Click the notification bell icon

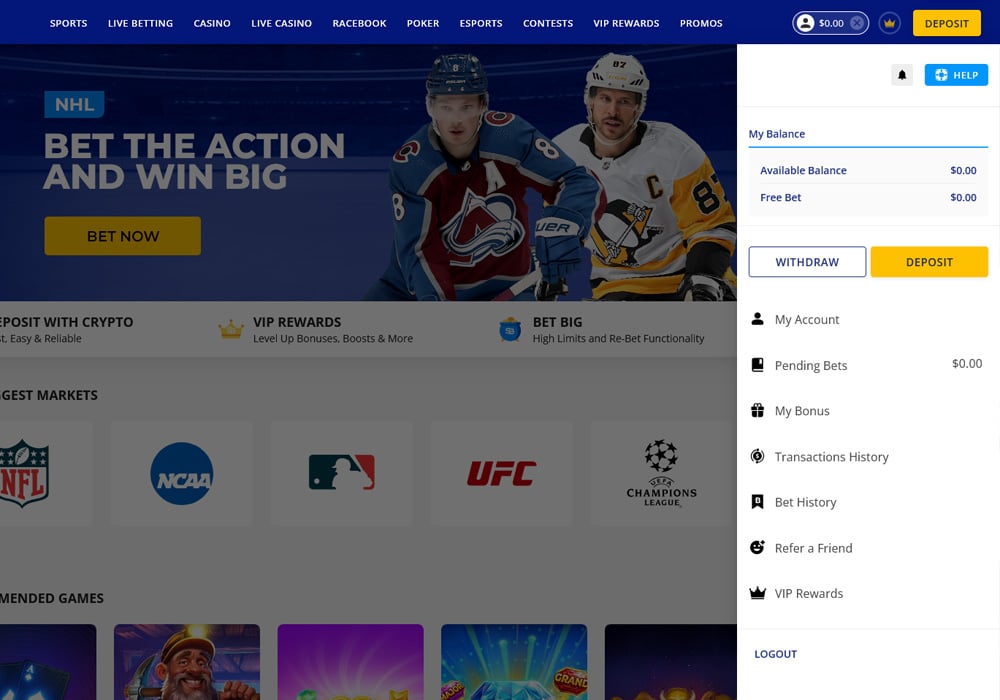pyautogui.click(x=902, y=75)
